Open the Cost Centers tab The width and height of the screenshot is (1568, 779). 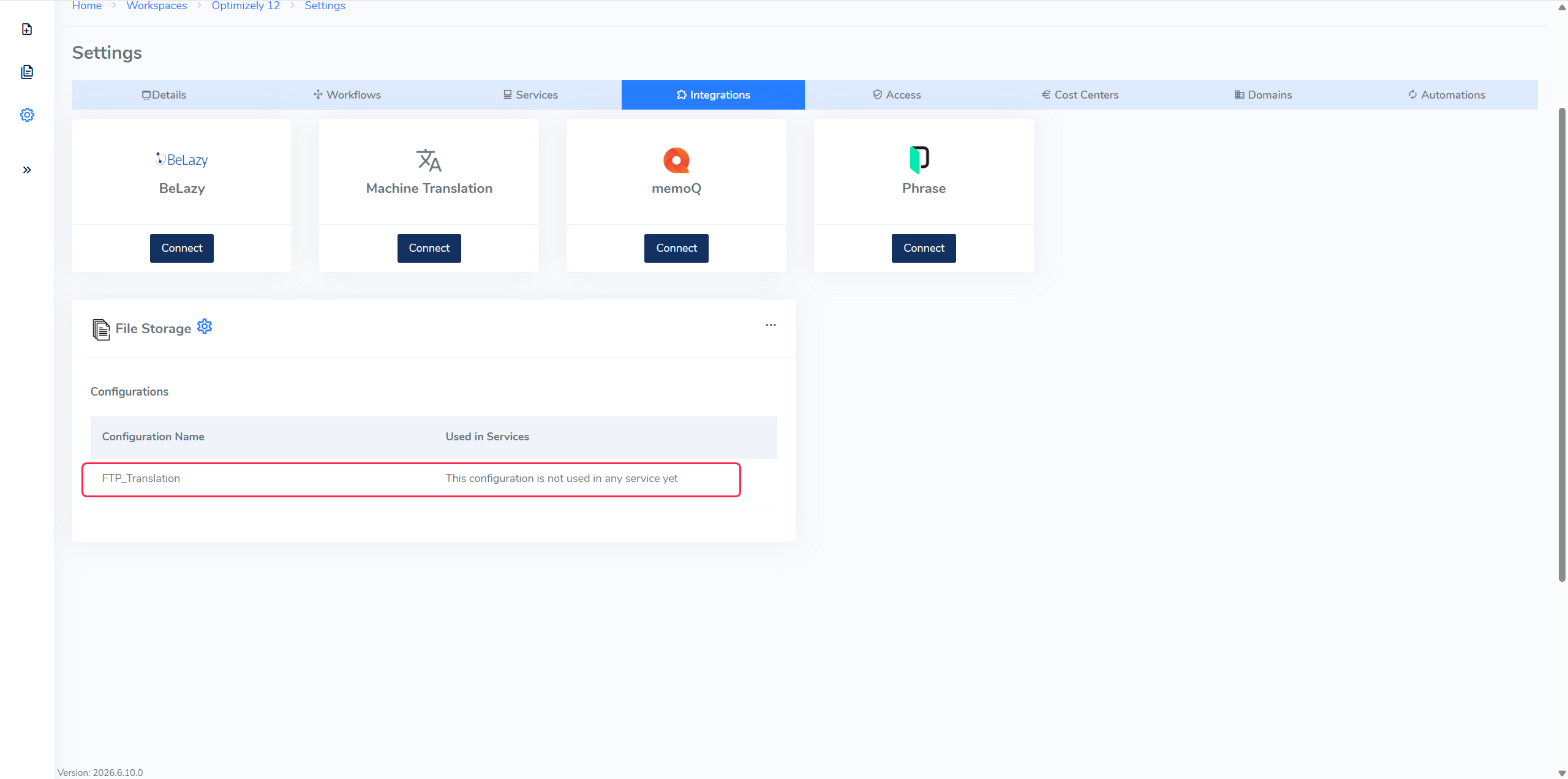coord(1079,95)
